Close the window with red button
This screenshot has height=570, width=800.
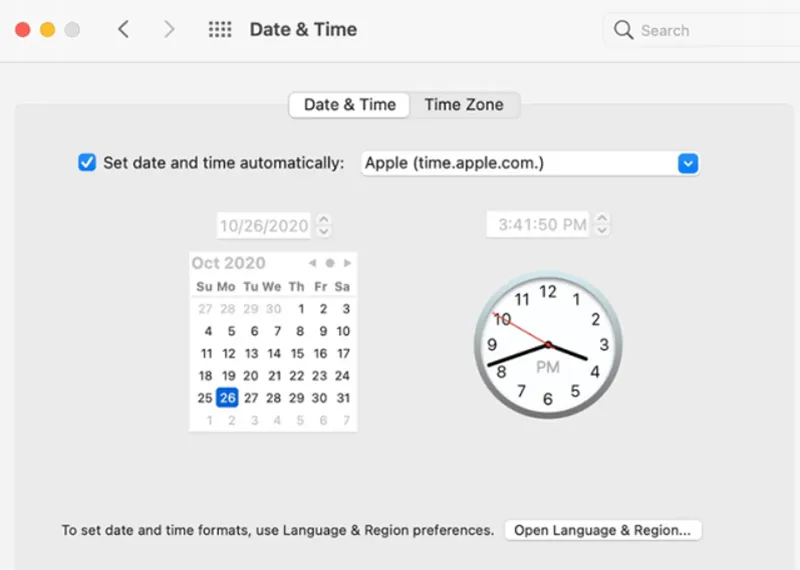point(22,30)
